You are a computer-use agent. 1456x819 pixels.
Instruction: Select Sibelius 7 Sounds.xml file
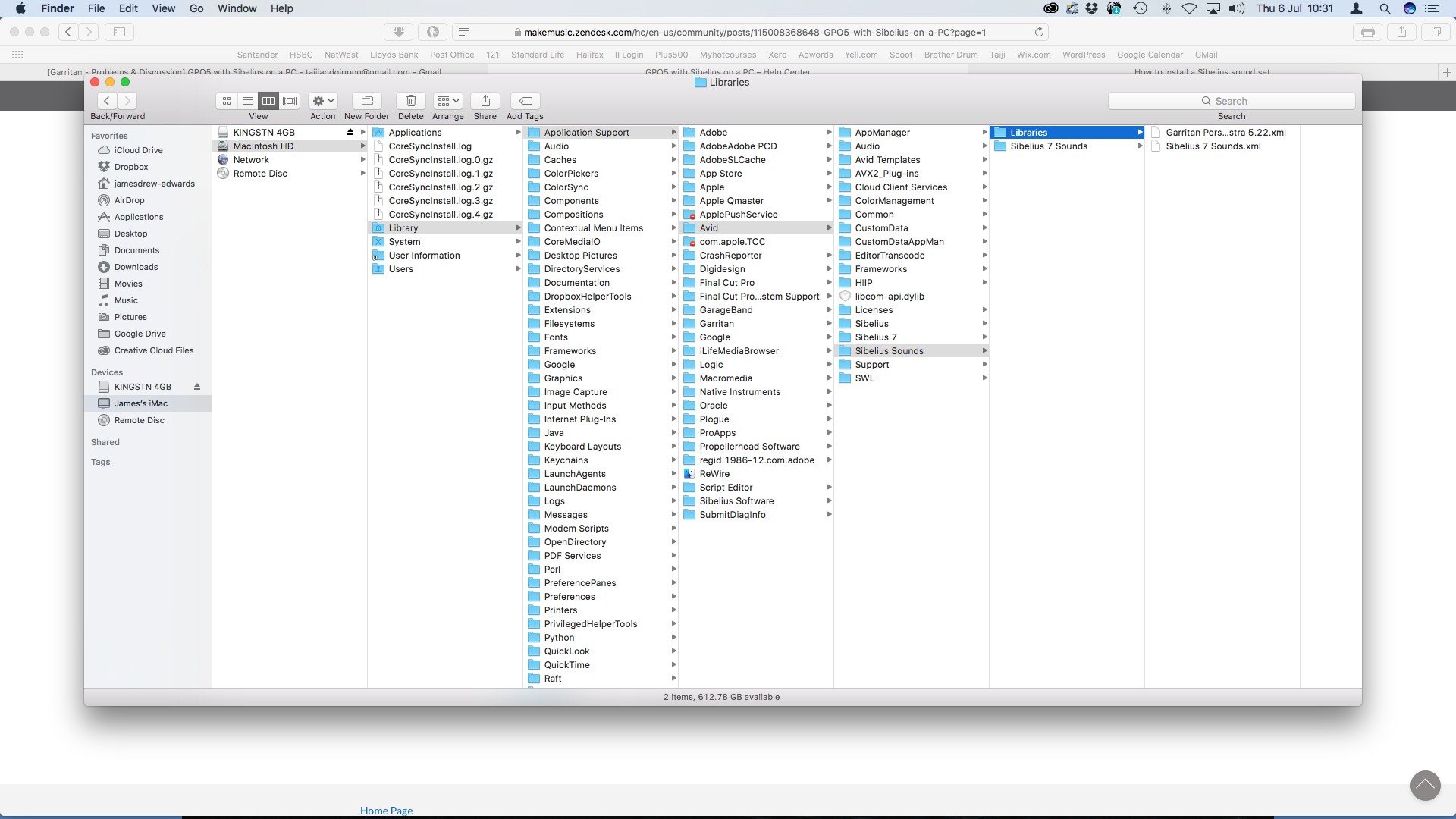point(1213,146)
